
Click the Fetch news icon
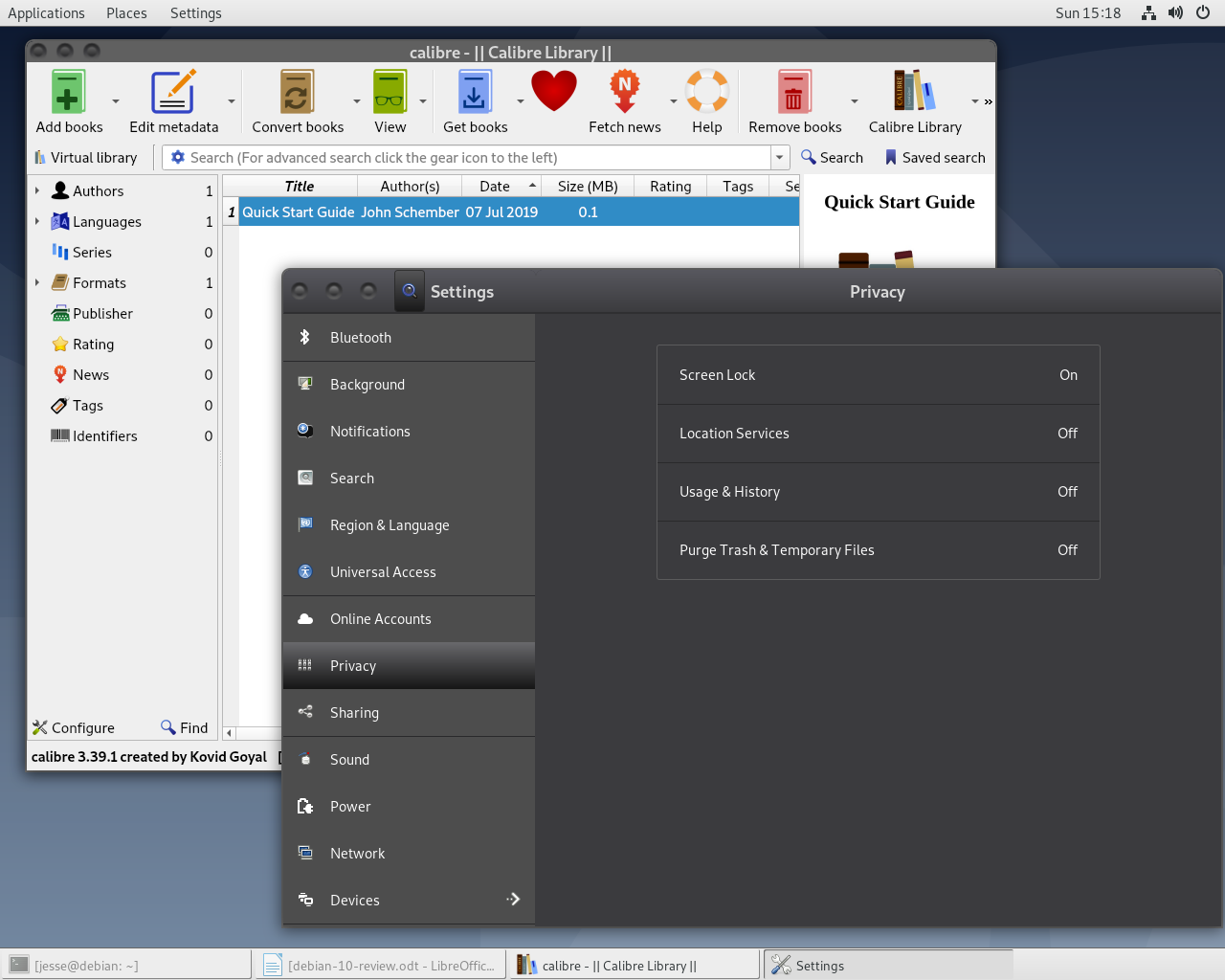tap(625, 93)
